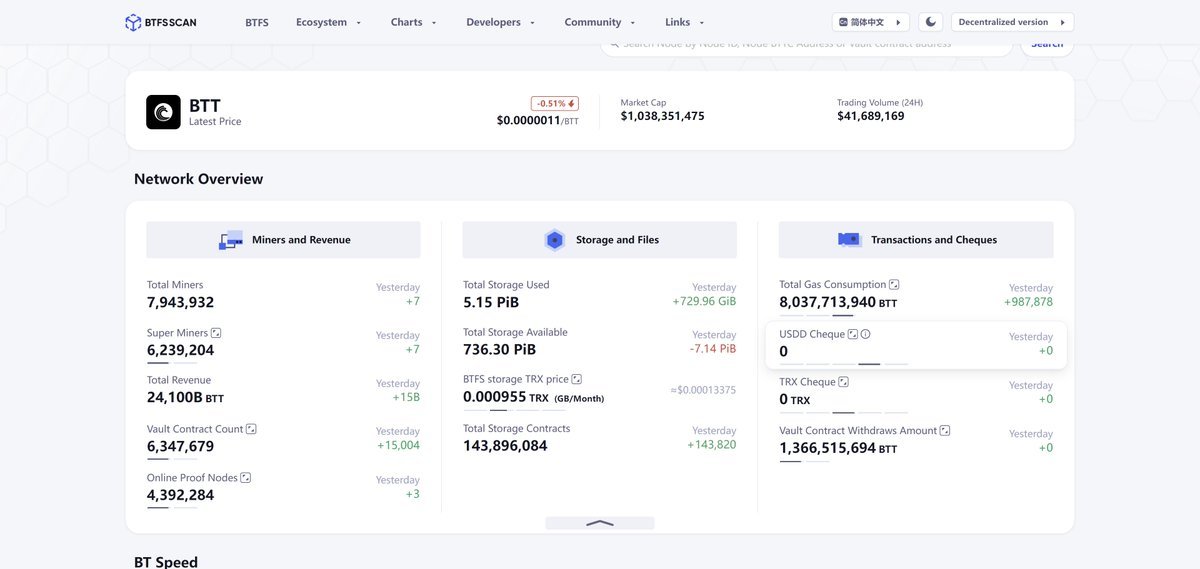The image size is (1200, 569).
Task: Open the Total Gas Consumption expand icon
Action: (894, 285)
